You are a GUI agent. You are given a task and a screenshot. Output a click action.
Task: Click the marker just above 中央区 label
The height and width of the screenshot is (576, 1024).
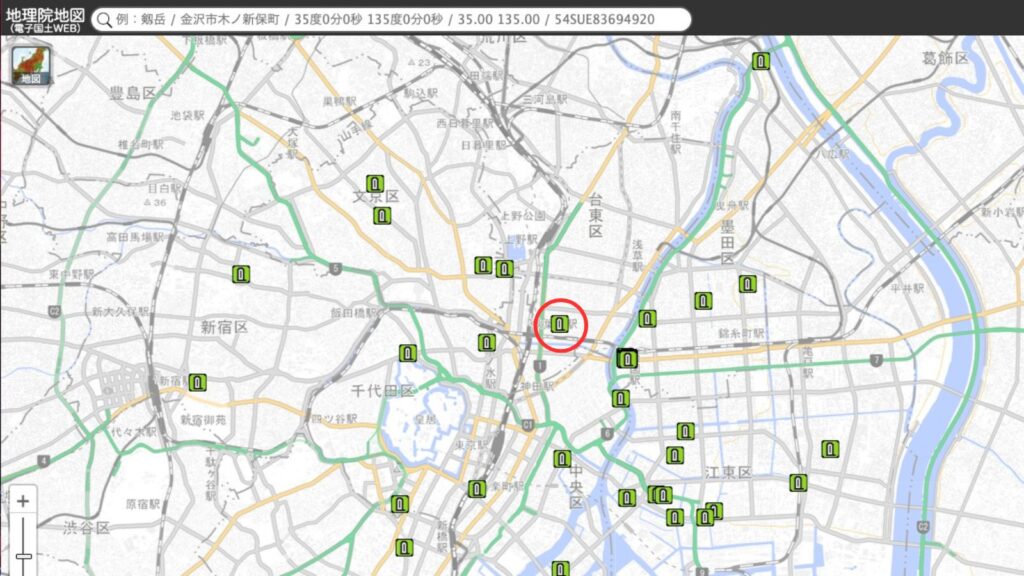[562, 459]
